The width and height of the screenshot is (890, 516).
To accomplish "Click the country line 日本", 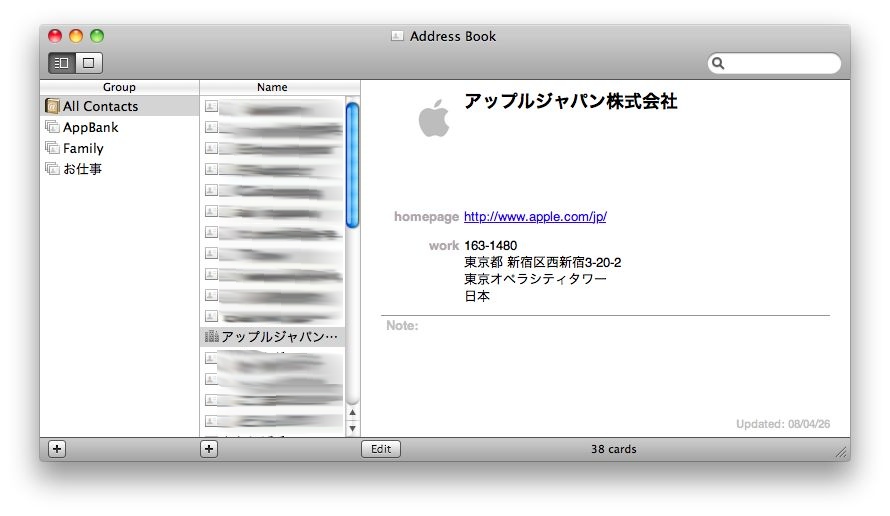I will click(x=477, y=296).
